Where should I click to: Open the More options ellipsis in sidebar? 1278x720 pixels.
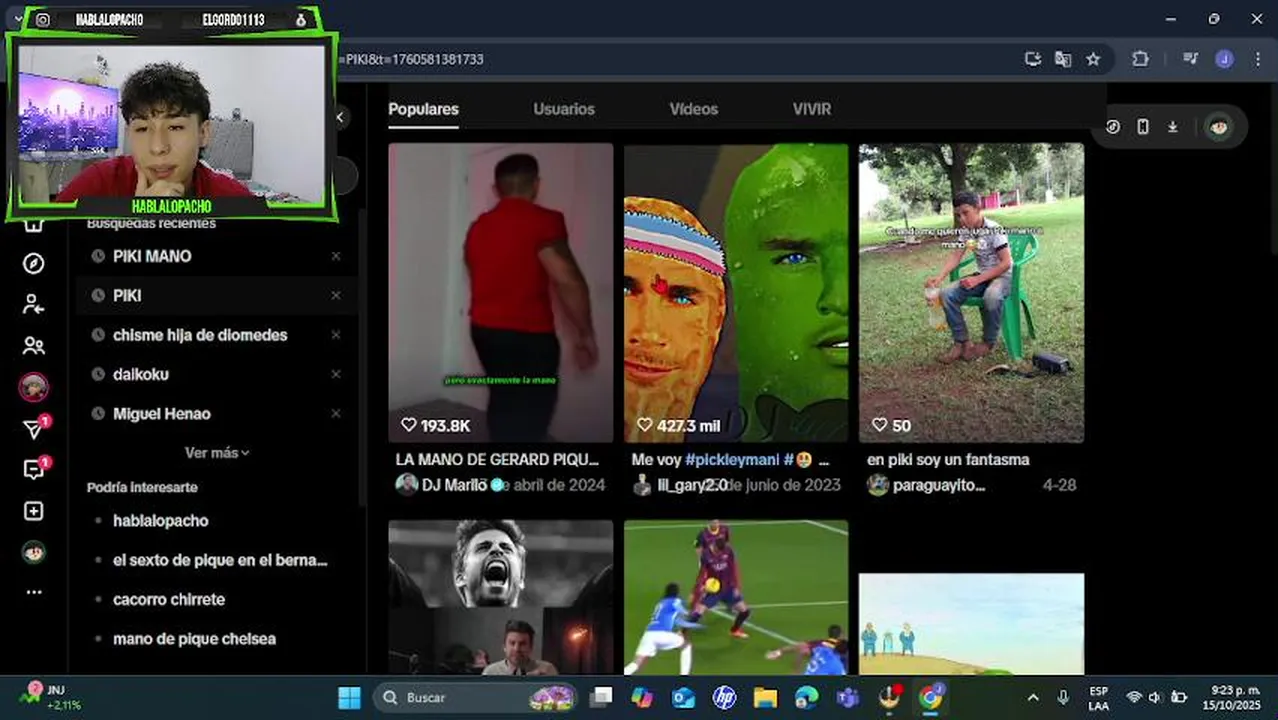pyautogui.click(x=34, y=592)
